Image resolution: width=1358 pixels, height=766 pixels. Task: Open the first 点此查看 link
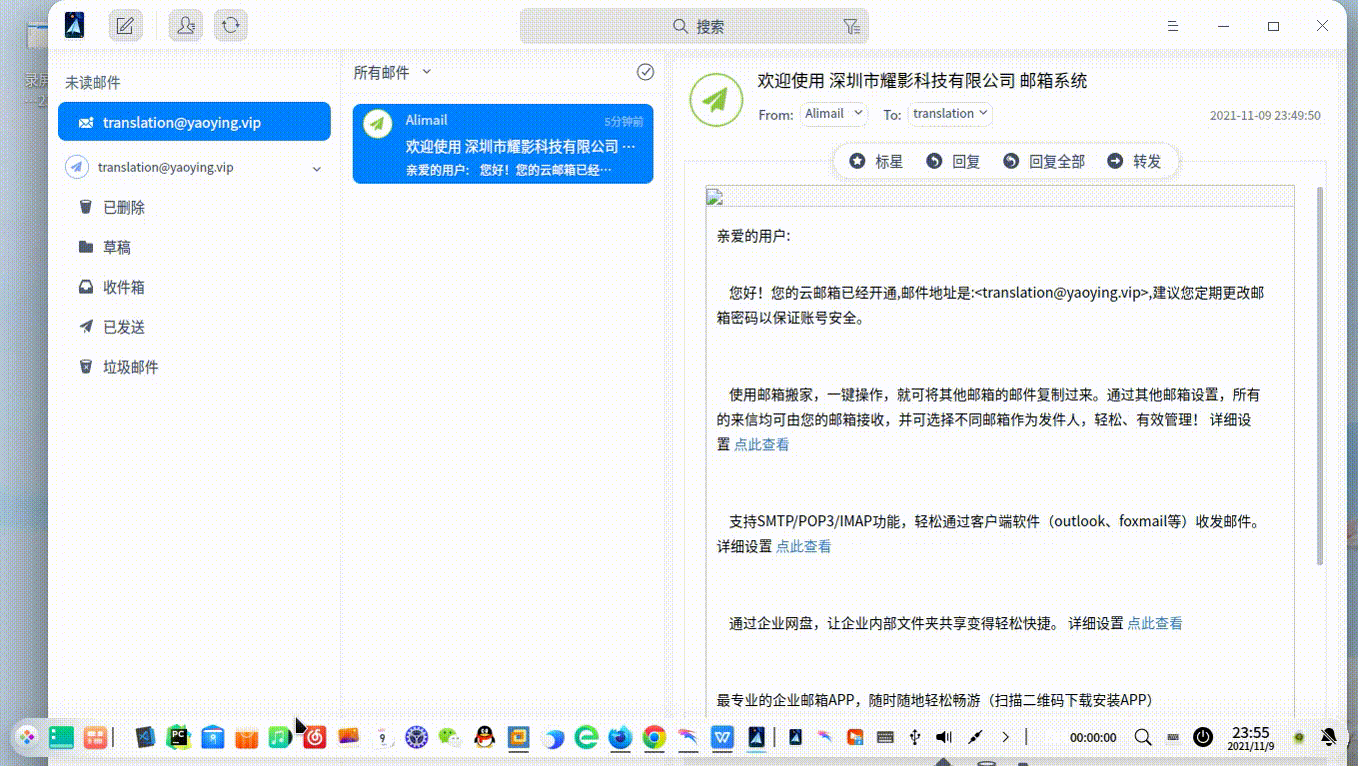761,444
